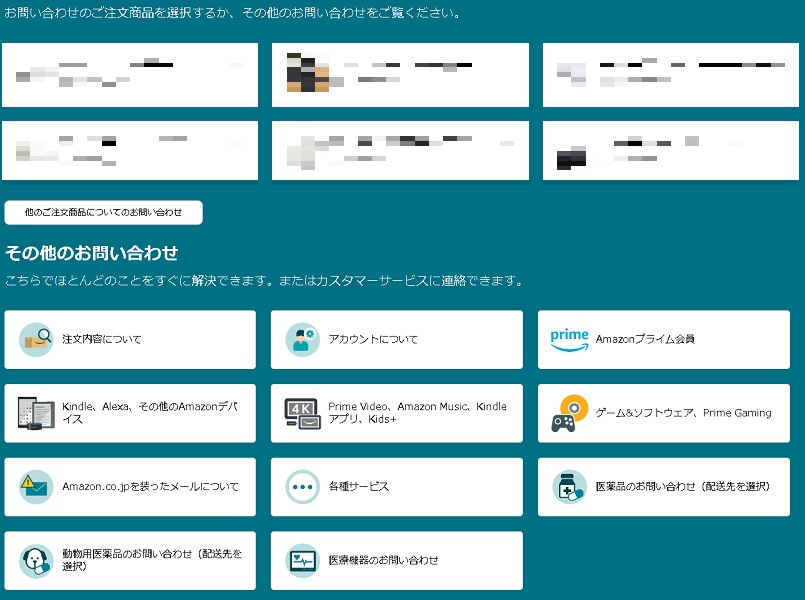The image size is (805, 600).
Task: Click the medicine bottle icon for 医薬品
Action: pyautogui.click(x=569, y=487)
